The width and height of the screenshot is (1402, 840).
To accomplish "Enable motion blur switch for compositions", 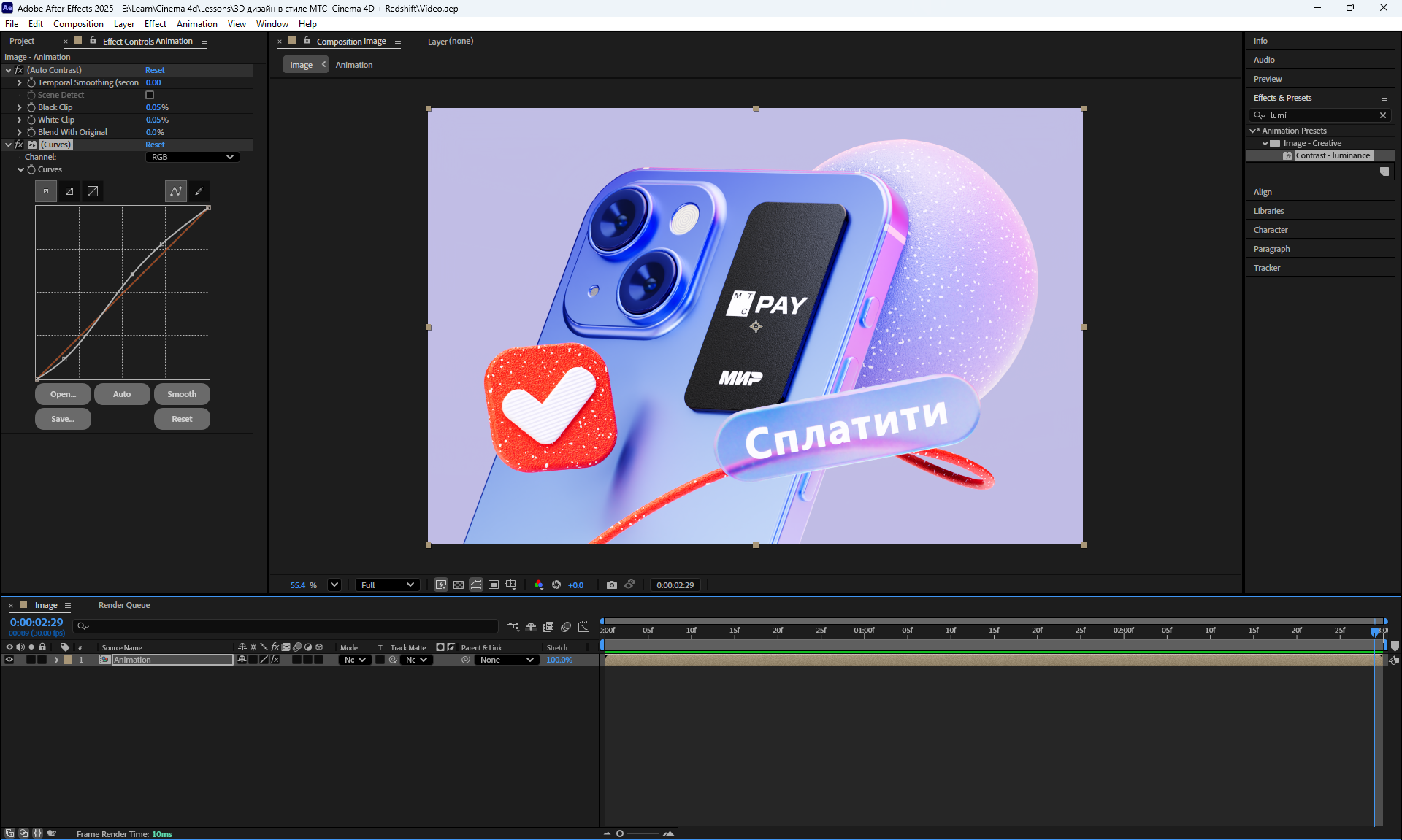I will click(566, 627).
